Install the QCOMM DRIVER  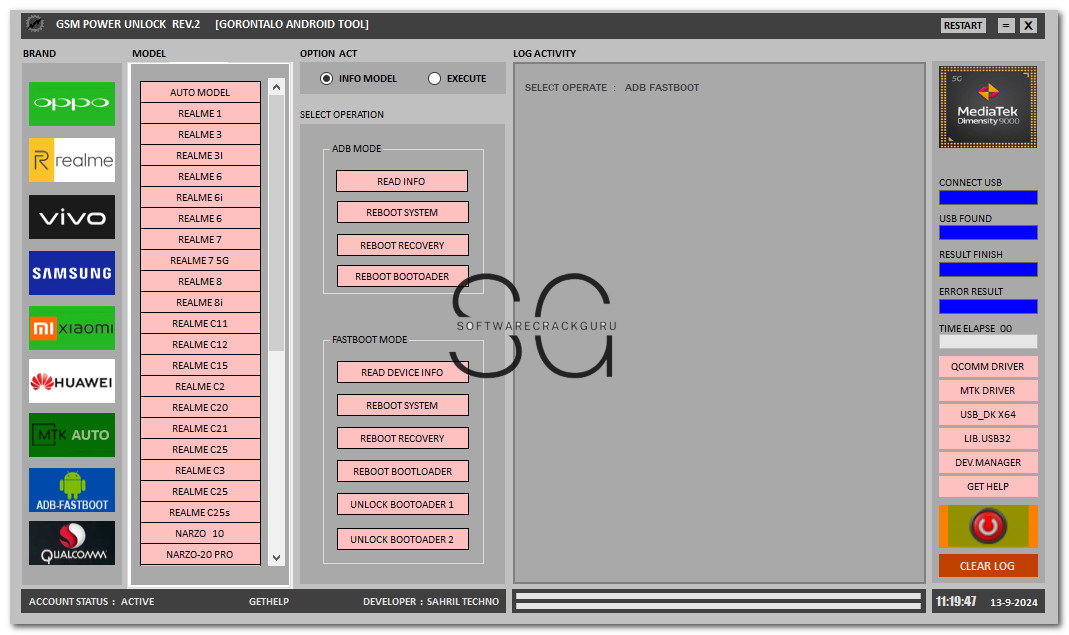point(988,366)
